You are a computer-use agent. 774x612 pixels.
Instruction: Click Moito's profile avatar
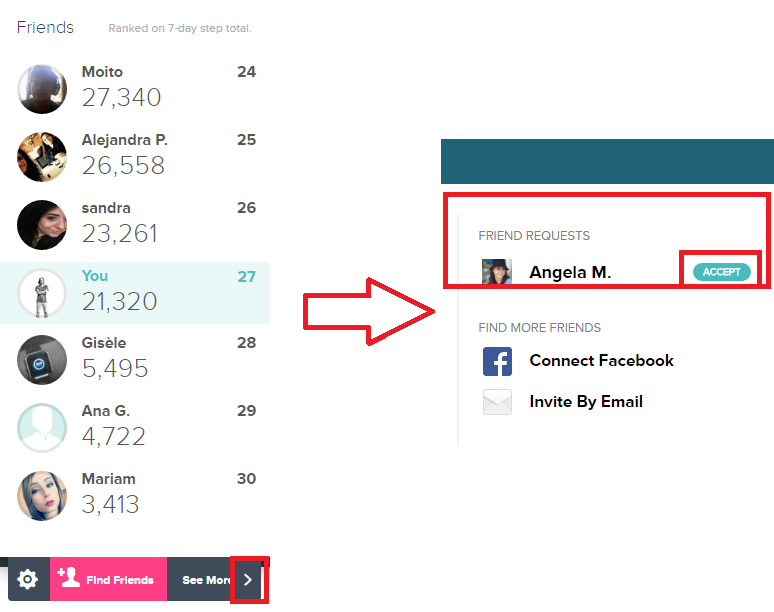click(42, 89)
